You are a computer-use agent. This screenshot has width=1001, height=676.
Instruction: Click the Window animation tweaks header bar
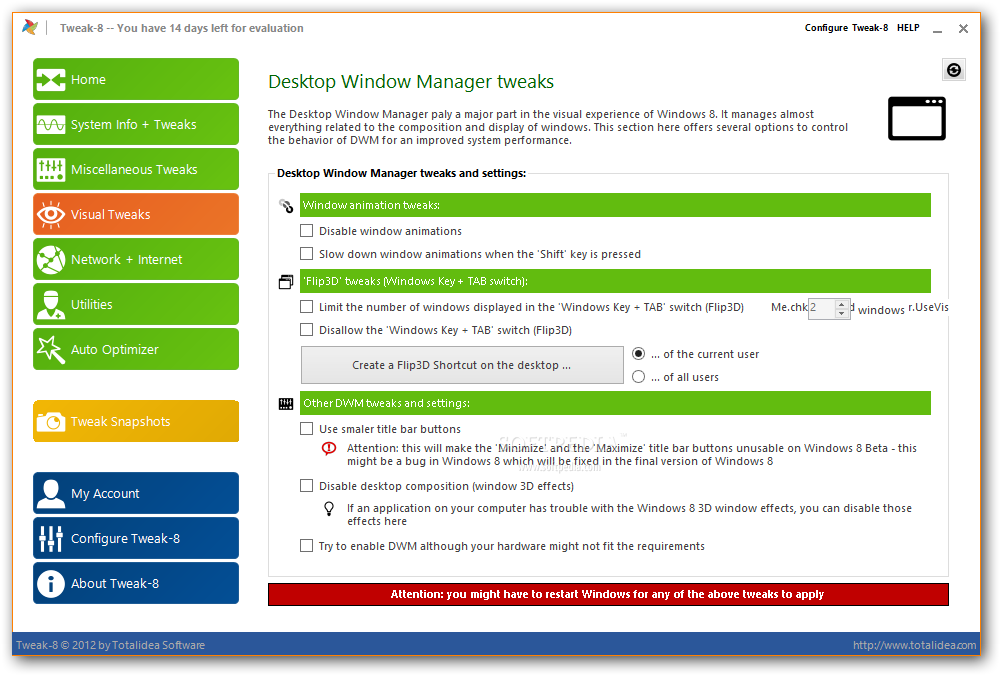(x=615, y=205)
